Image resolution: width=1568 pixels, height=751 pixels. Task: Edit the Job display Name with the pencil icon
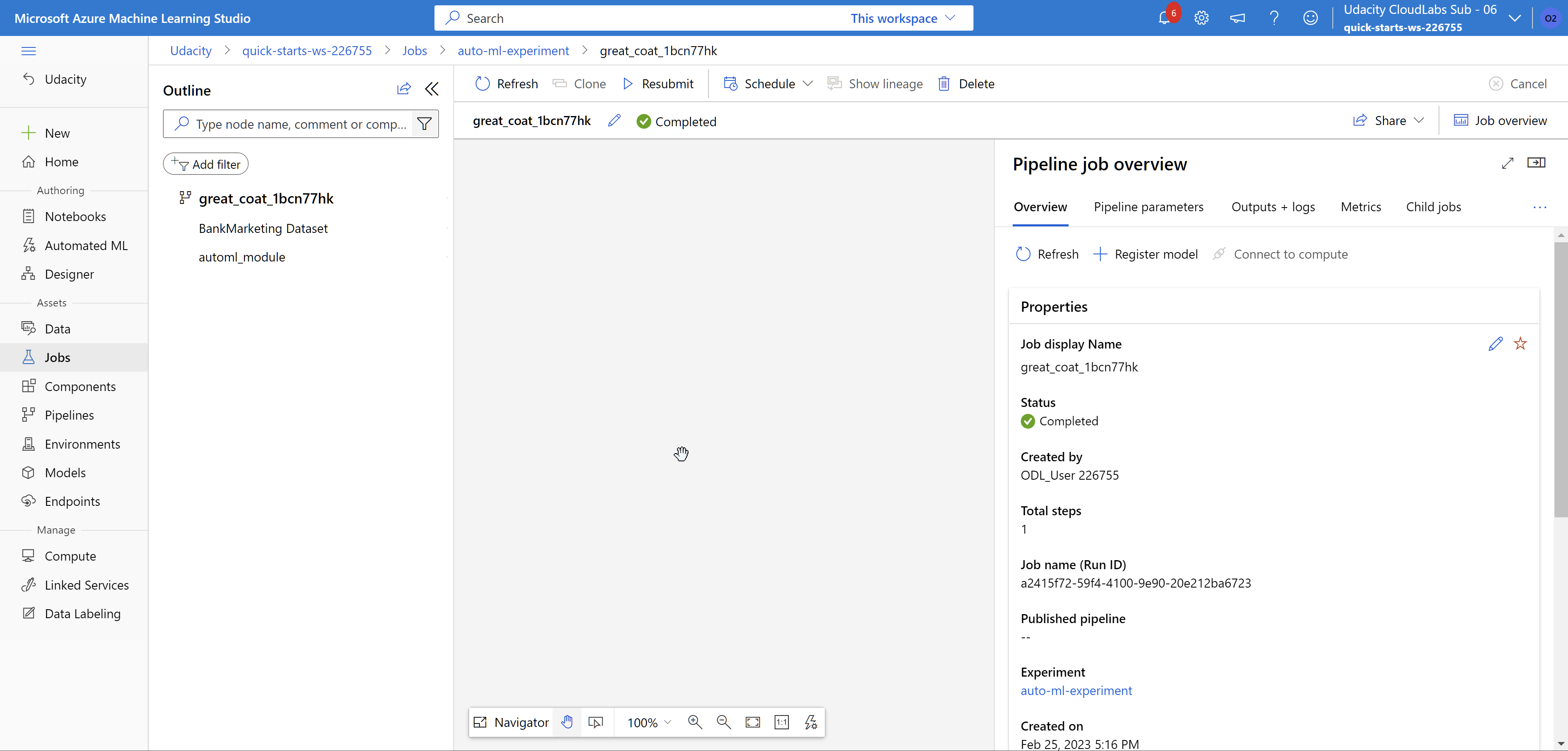tap(1496, 344)
